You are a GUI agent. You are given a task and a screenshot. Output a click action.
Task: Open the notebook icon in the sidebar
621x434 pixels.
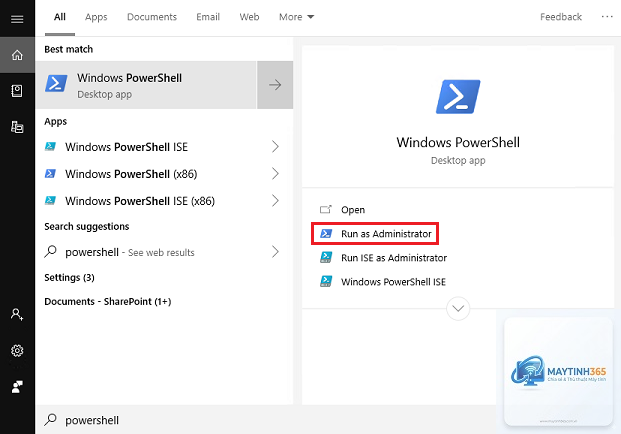coord(17,91)
